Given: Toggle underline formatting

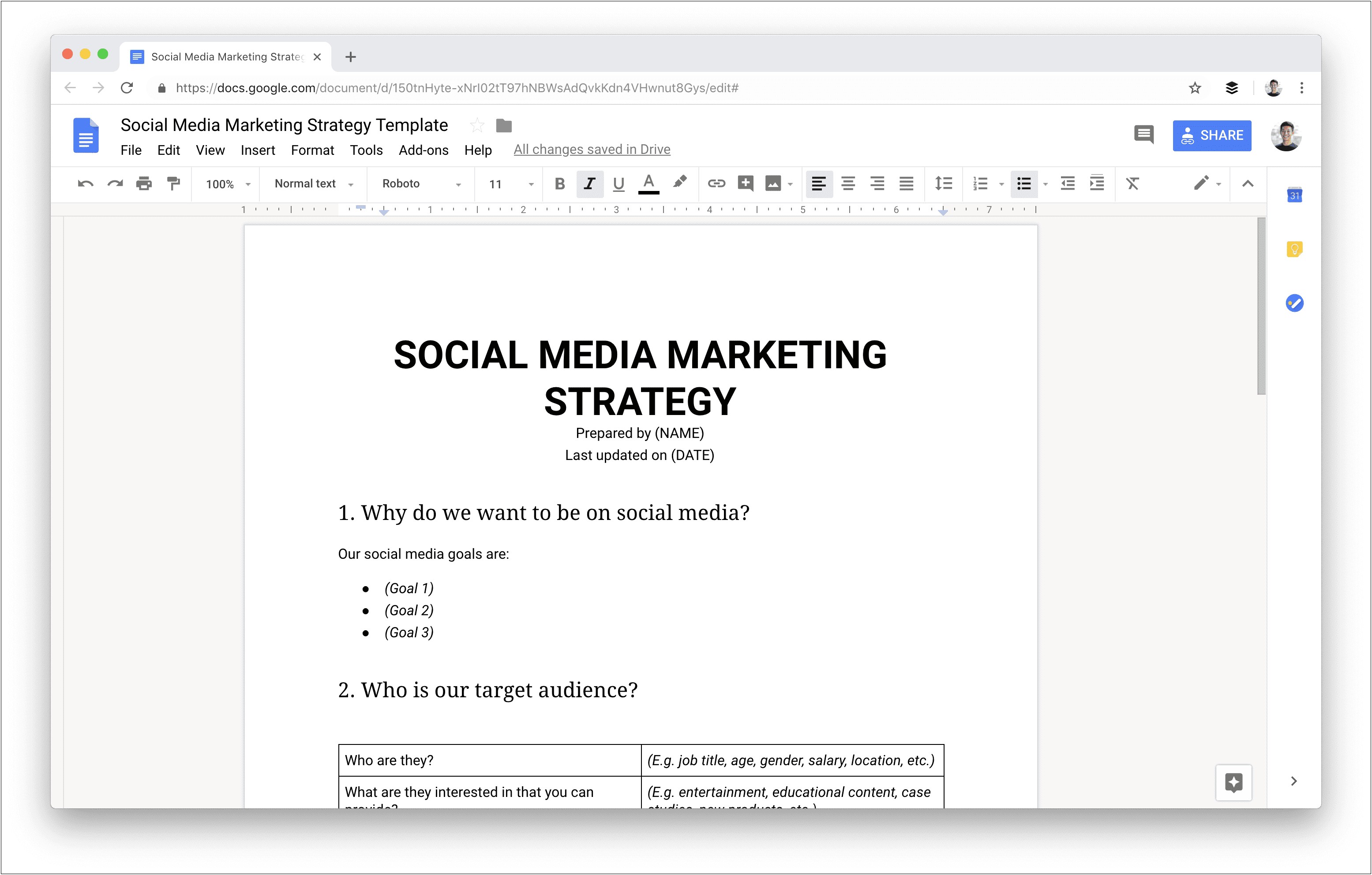Looking at the screenshot, I should click(x=618, y=184).
